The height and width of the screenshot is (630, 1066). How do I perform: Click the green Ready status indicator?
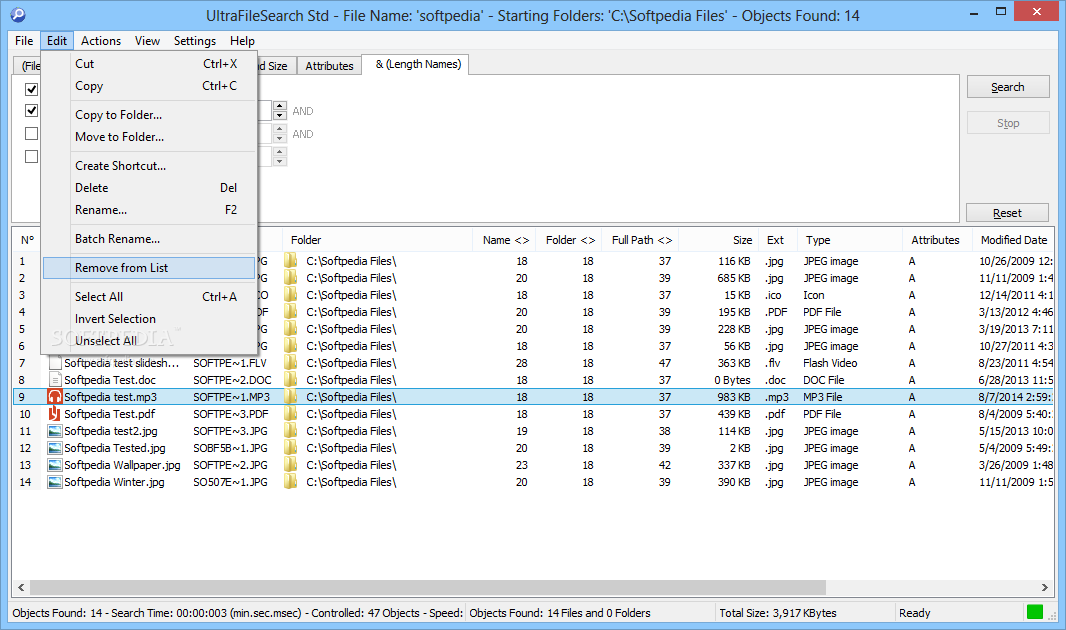coord(1035,612)
